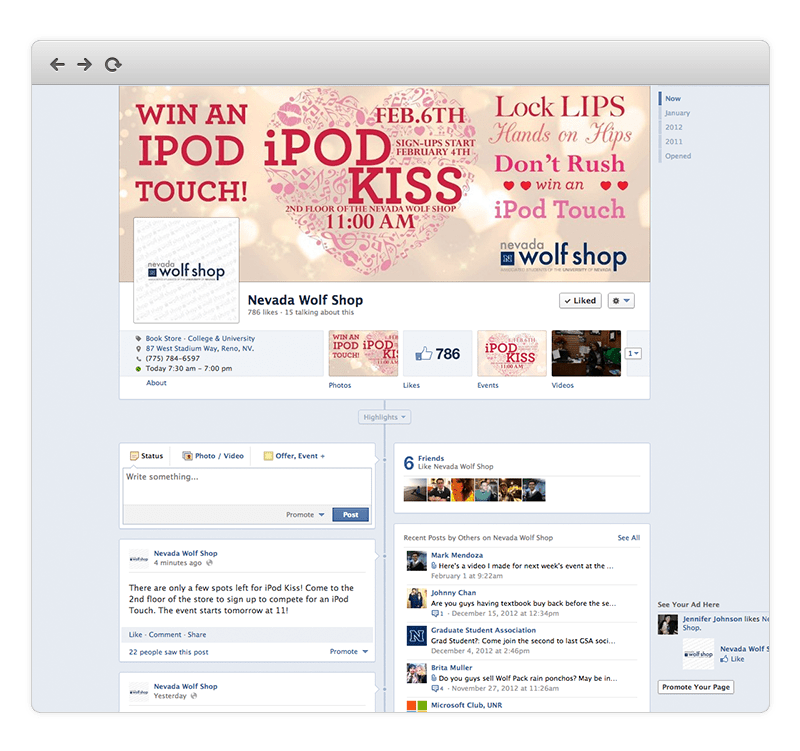The width and height of the screenshot is (800, 751).
Task: Open the Events link
Action: (x=488, y=385)
